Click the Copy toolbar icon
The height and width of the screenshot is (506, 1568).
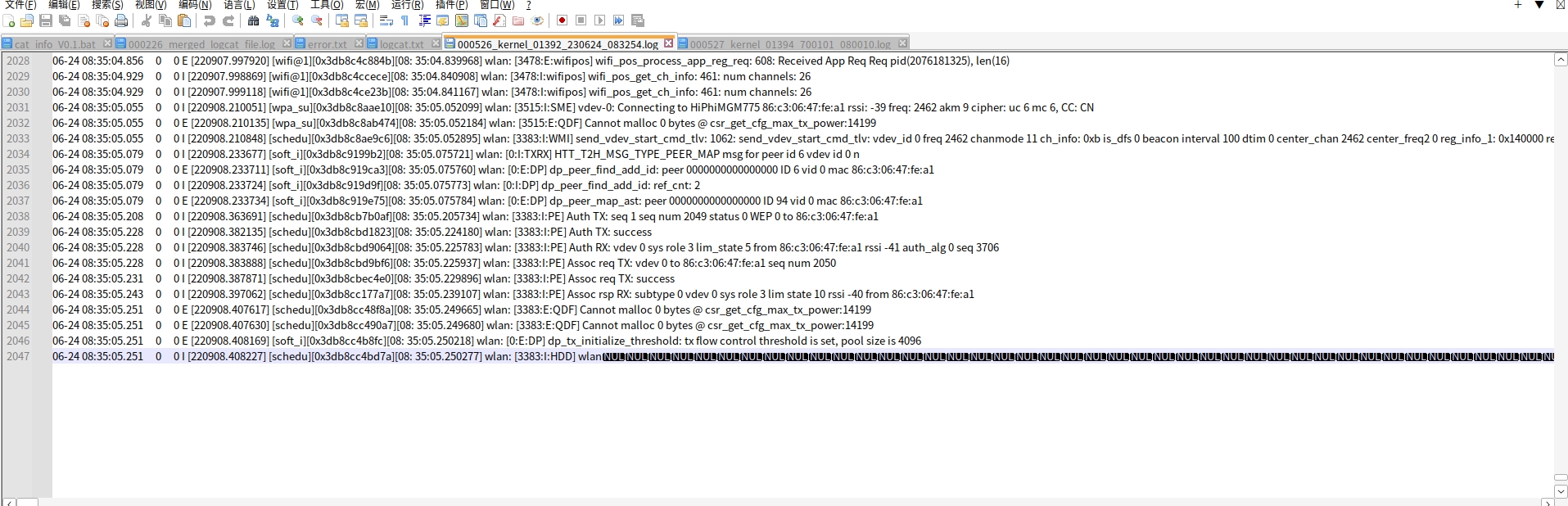(x=165, y=20)
